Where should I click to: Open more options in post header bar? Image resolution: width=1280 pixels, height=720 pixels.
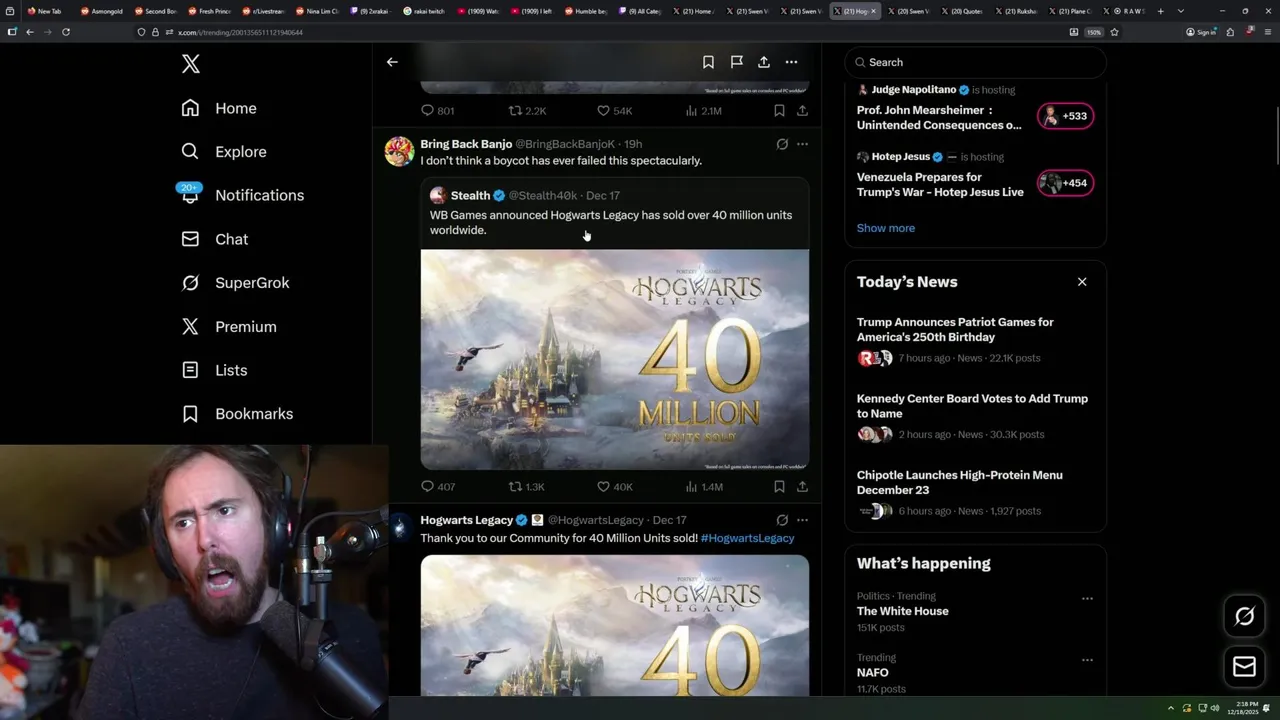point(791,62)
